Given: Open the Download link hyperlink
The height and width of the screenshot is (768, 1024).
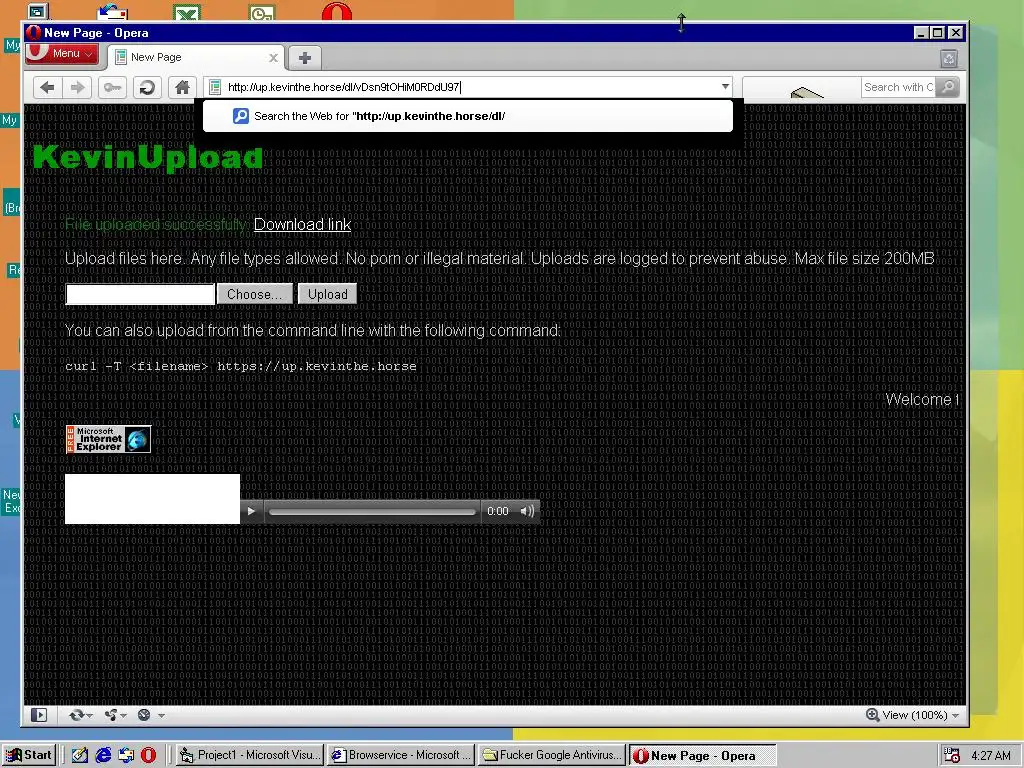Looking at the screenshot, I should click(302, 224).
